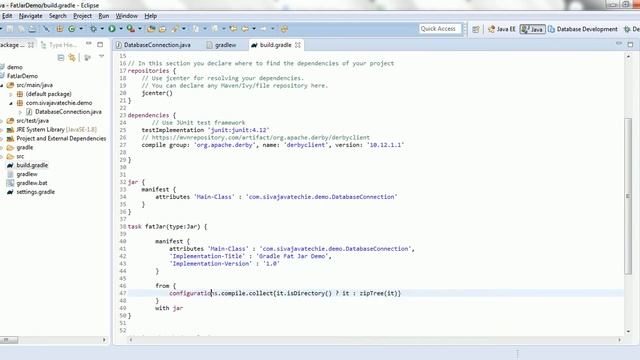Click the Pin Editor toolbar icon
640x360 pixels.
[284, 29]
